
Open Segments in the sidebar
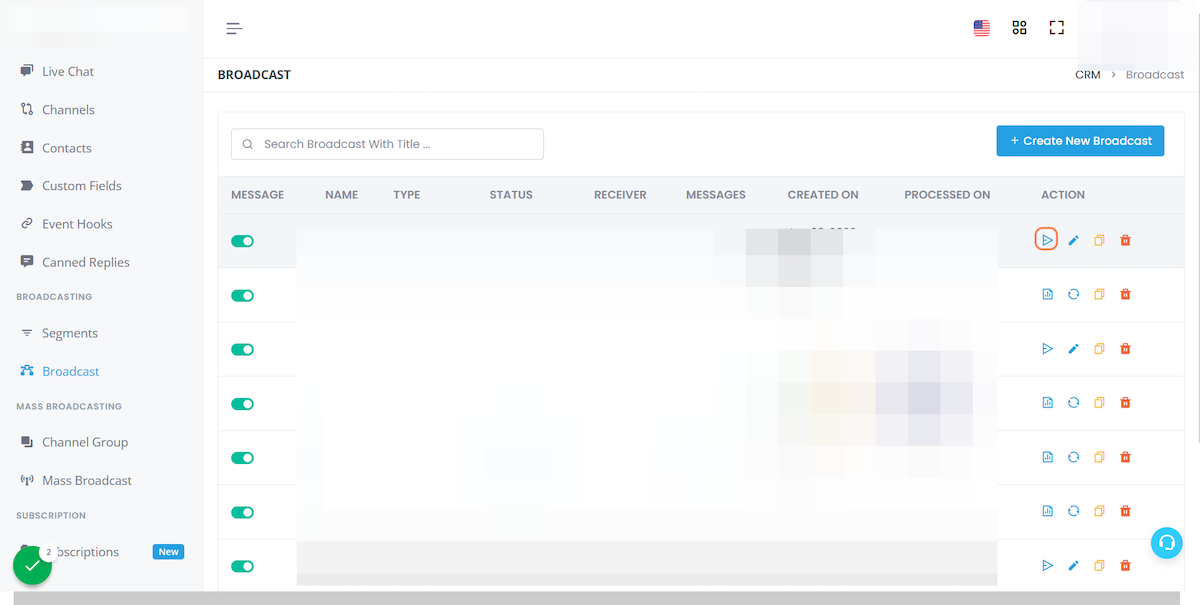[x=69, y=333]
